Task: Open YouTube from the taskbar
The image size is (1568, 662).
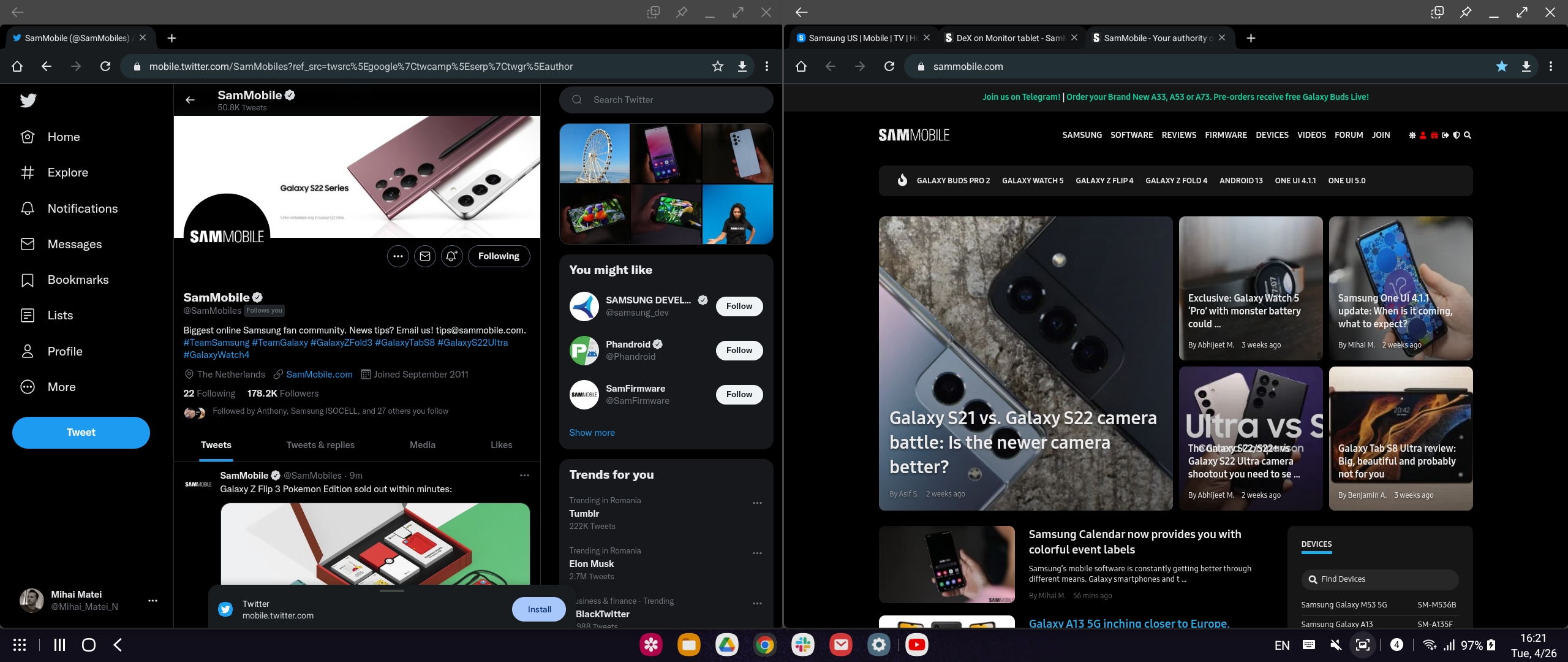Action: 916,645
